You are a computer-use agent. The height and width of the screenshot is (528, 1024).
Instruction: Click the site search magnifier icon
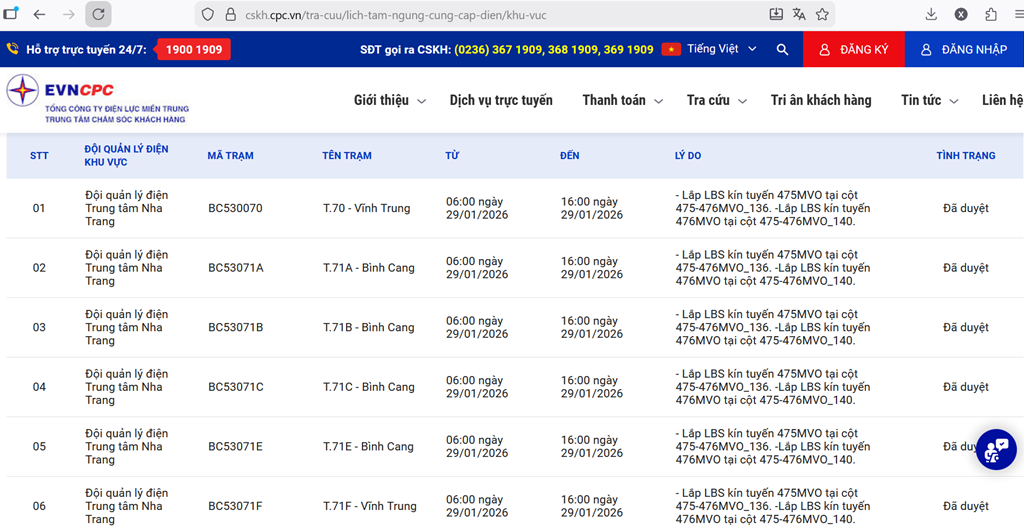[782, 49]
